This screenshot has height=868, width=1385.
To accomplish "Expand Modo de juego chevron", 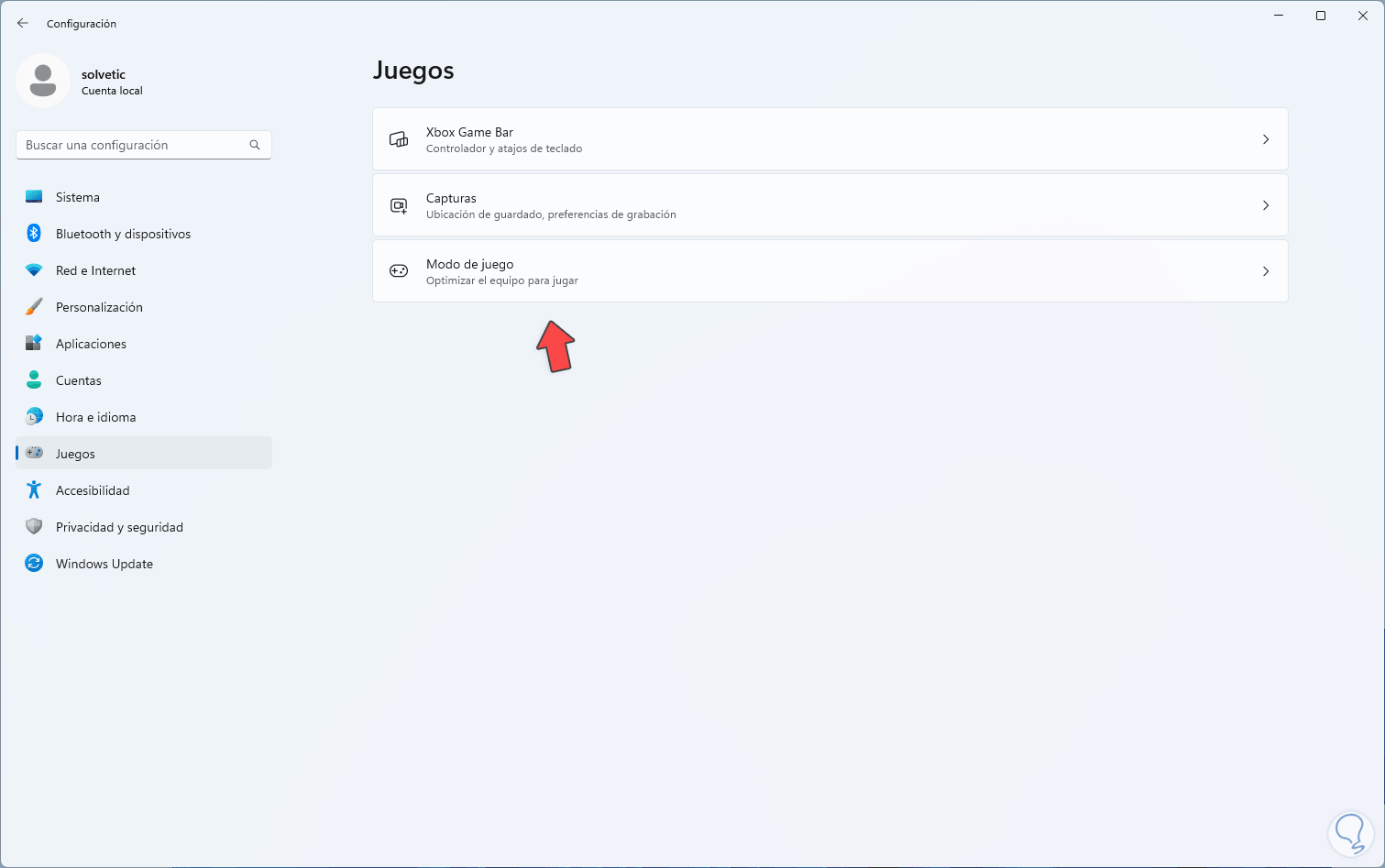I will [x=1266, y=271].
